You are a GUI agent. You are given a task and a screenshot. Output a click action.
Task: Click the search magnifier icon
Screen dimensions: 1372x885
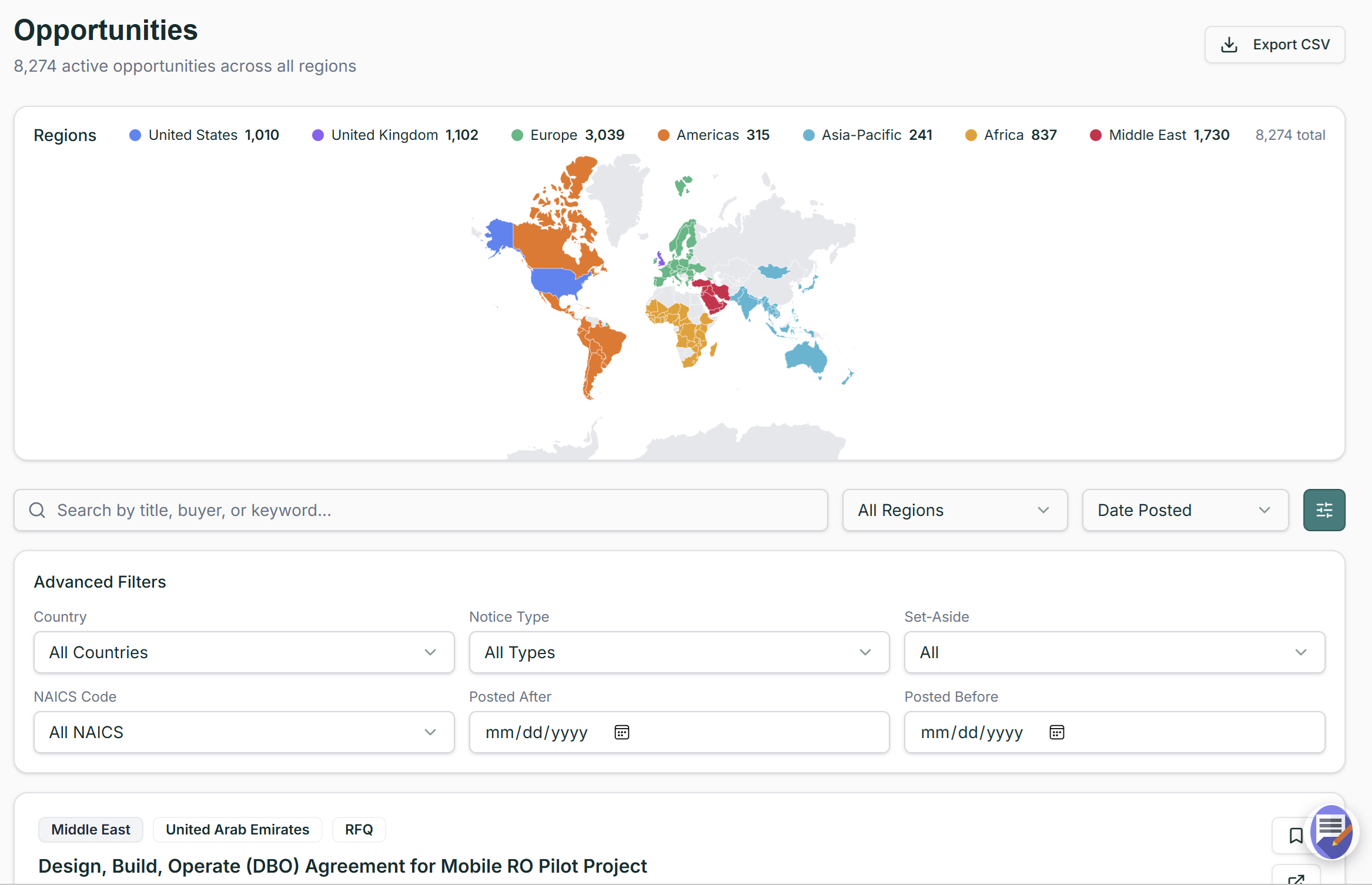coord(37,510)
